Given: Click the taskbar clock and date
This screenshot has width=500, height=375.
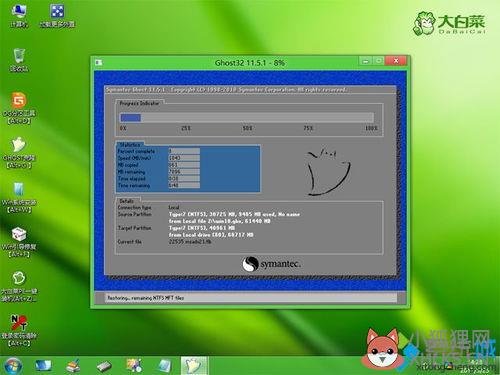Looking at the screenshot, I should tap(476, 366).
